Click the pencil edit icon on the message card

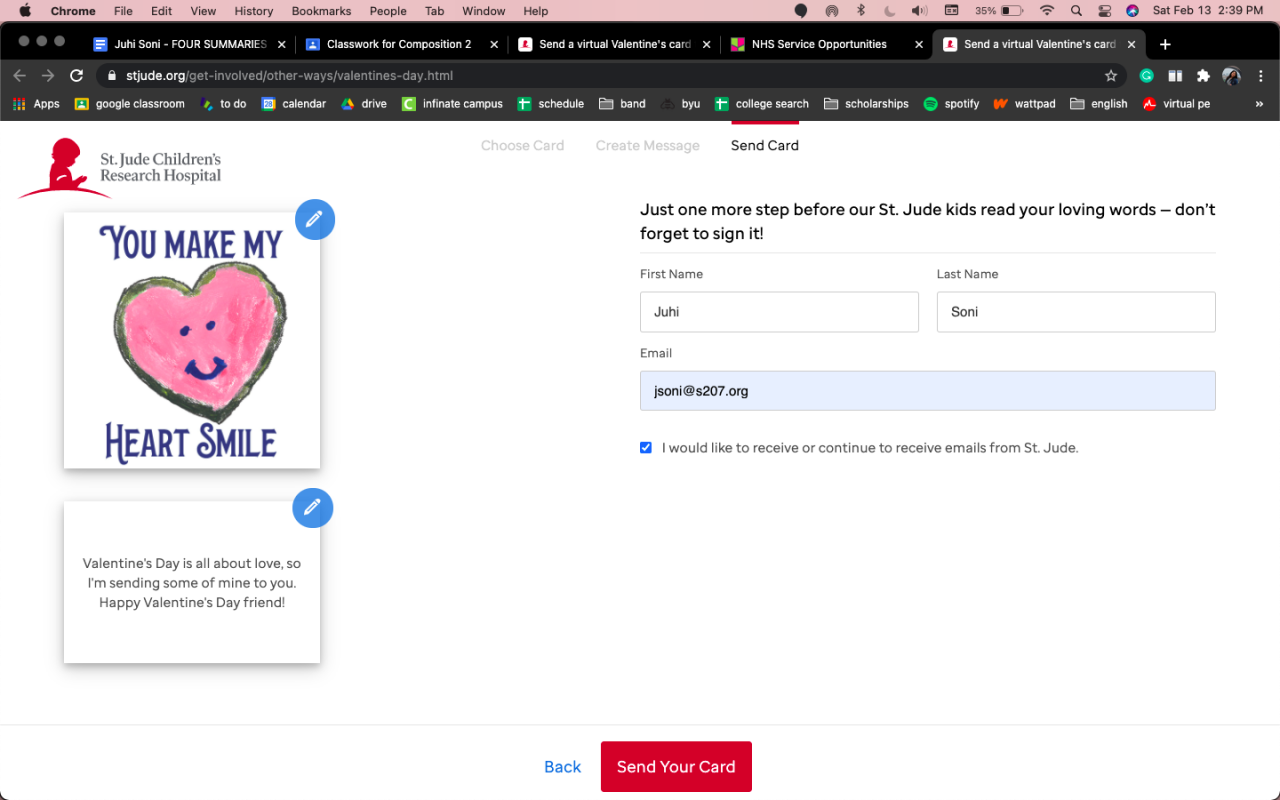(313, 508)
